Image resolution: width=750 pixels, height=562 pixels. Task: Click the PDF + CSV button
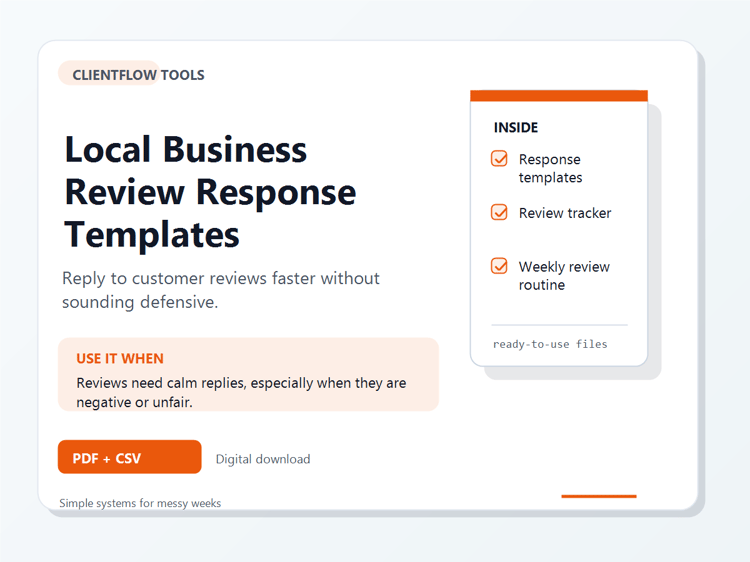click(x=130, y=457)
